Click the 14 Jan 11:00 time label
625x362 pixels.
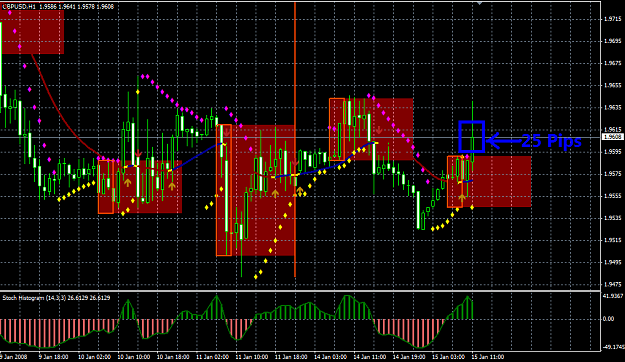tap(369, 356)
